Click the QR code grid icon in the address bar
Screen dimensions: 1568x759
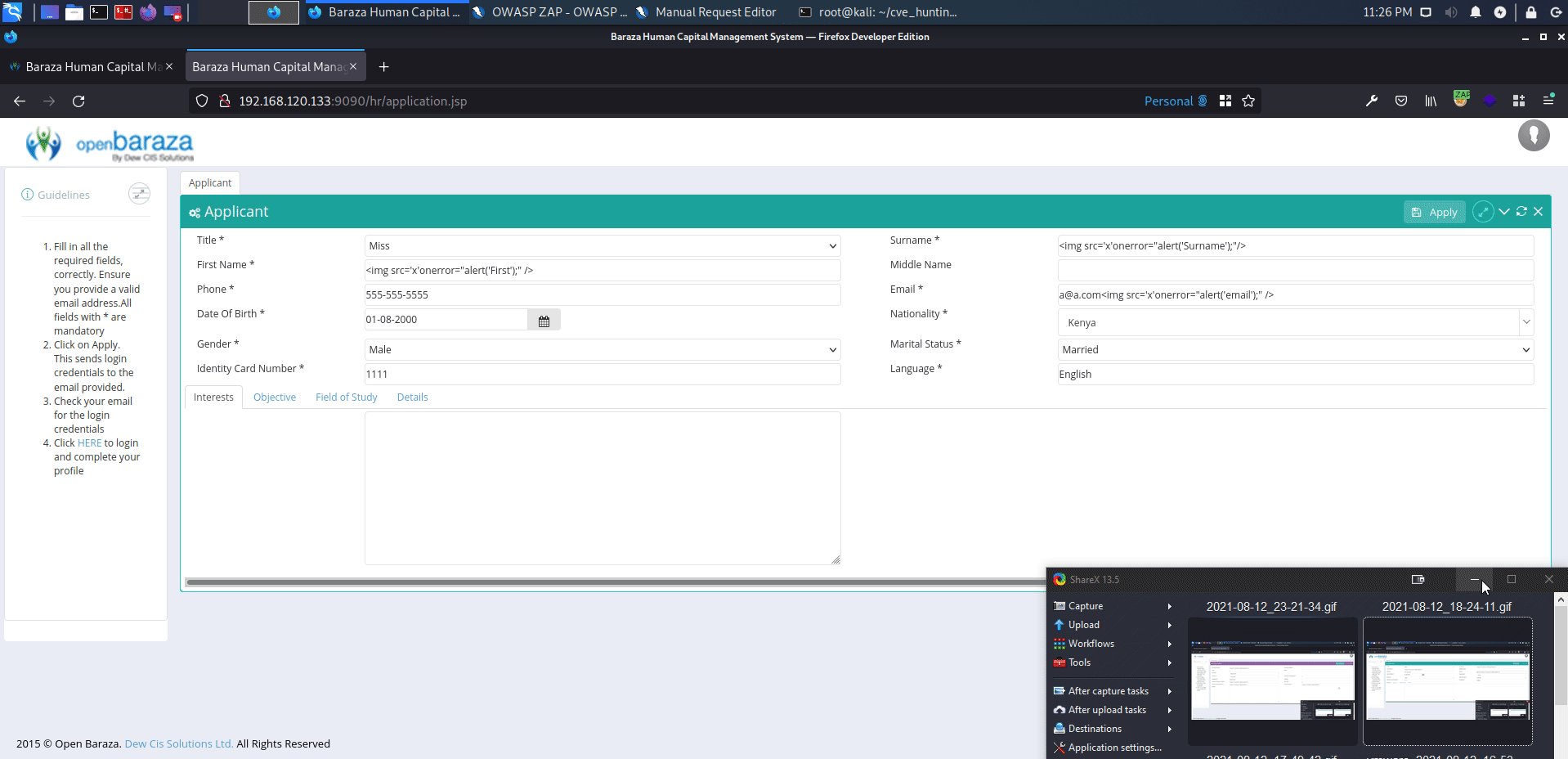(x=1225, y=101)
